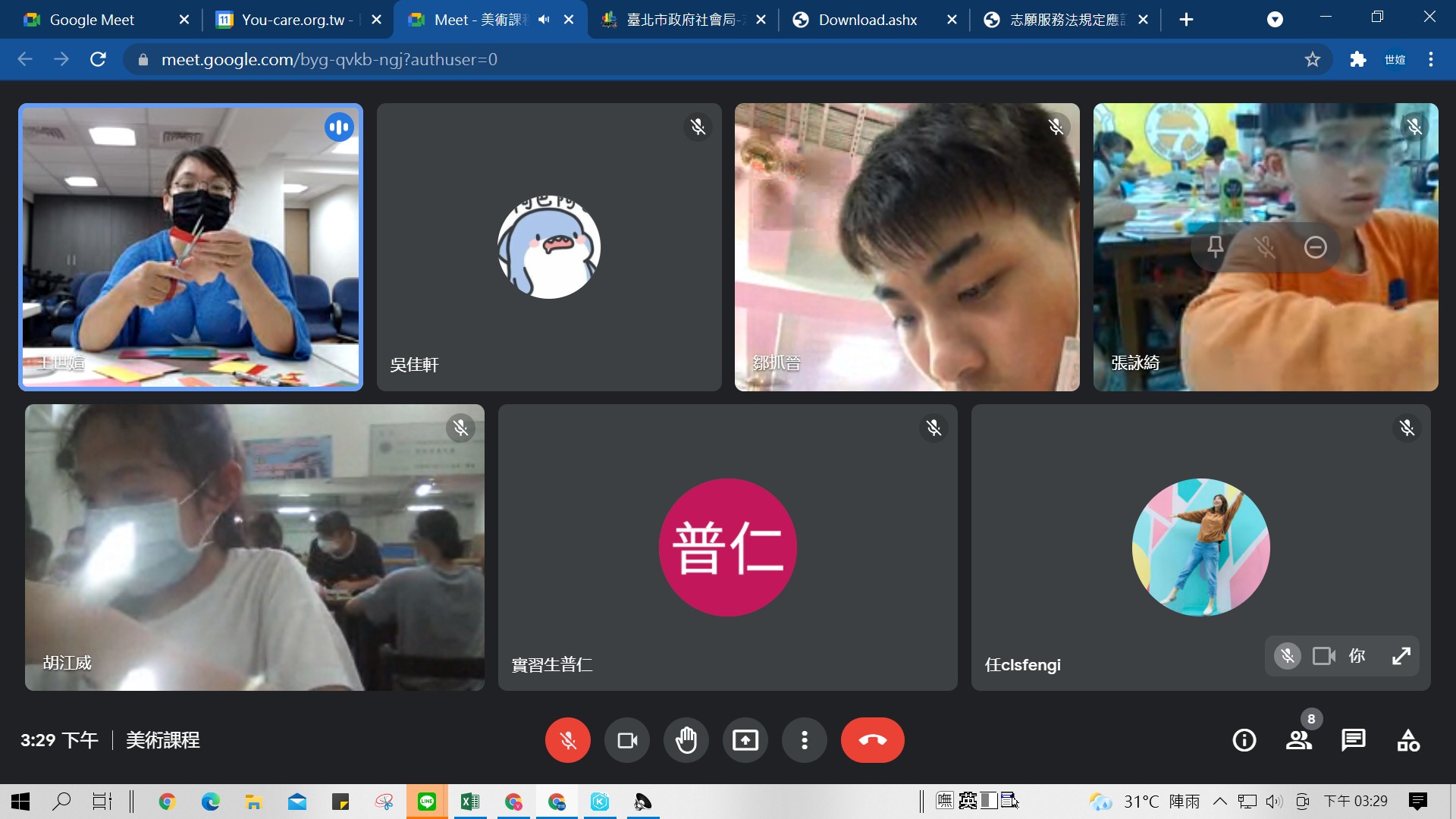This screenshot has width=1456, height=819.
Task: Pin 張詠綺 video tile
Action: point(1215,247)
